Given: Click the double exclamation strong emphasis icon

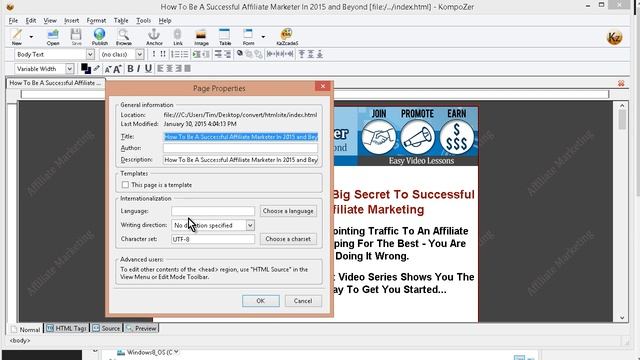Looking at the screenshot, I should [x=163, y=54].
